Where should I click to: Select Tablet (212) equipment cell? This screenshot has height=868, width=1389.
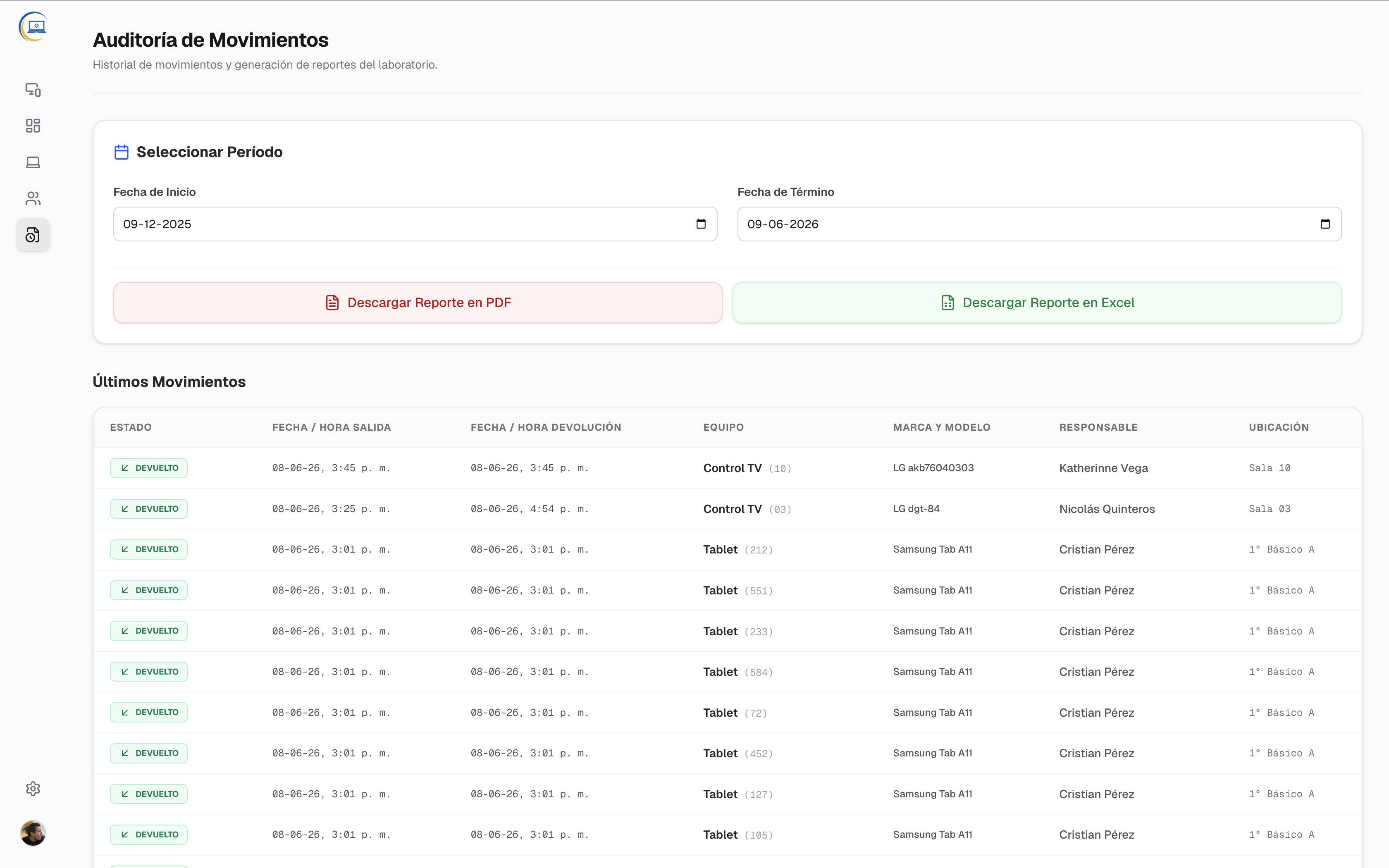click(x=738, y=550)
